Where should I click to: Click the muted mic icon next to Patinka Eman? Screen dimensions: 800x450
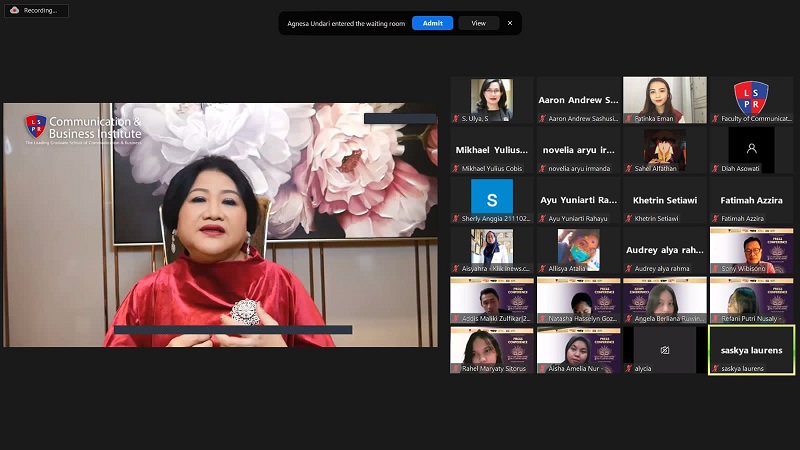[629, 118]
